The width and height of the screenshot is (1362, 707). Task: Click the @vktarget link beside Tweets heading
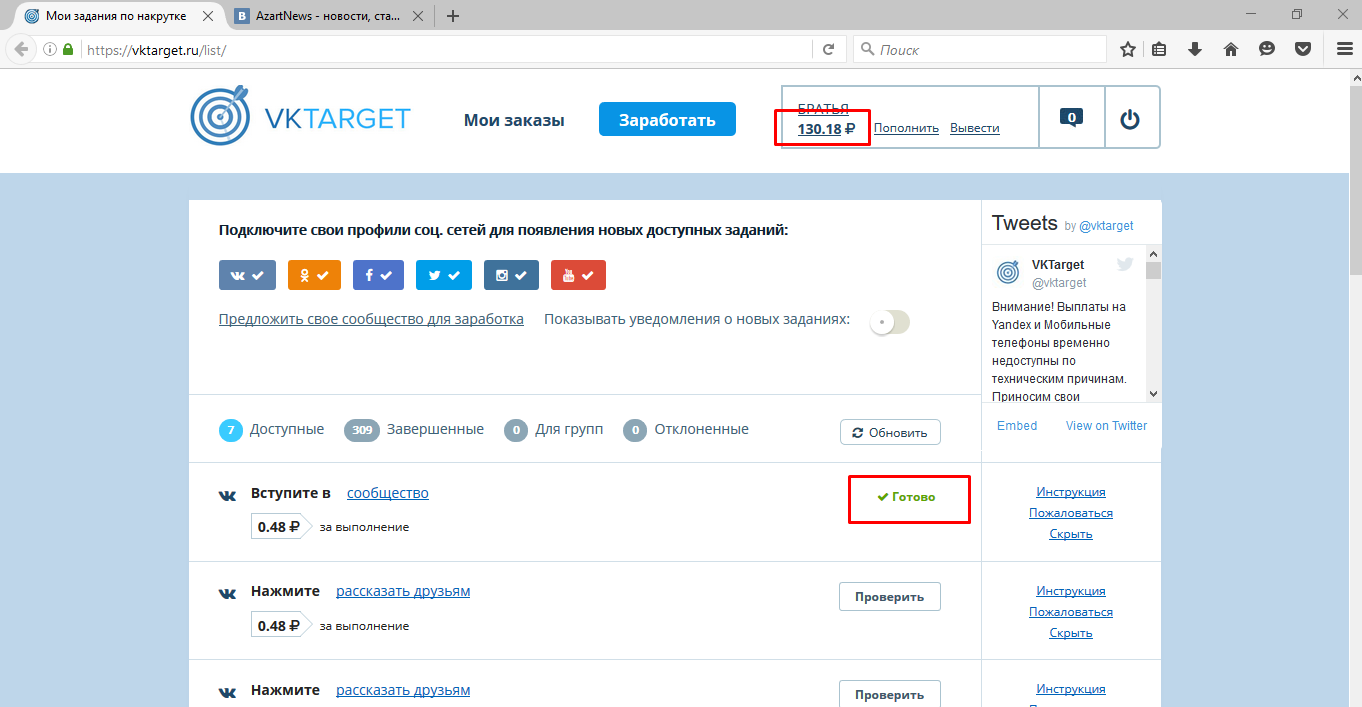[1106, 226]
